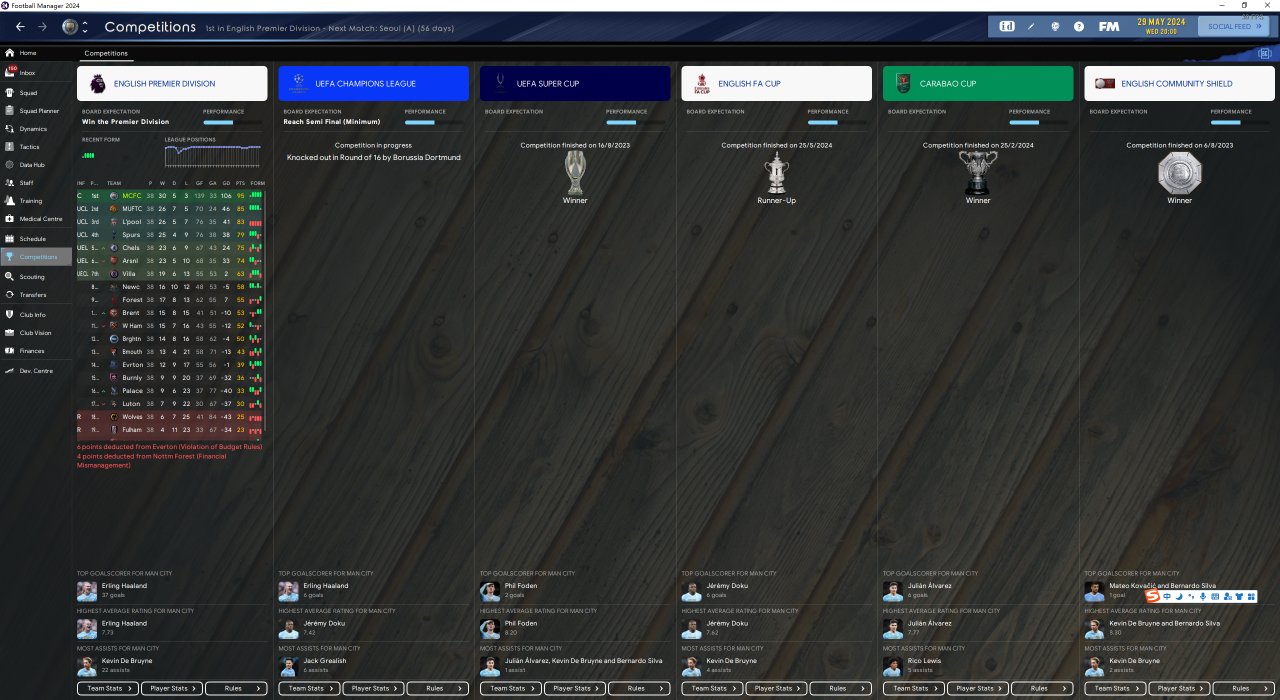Open the Man City club badge menu
The height and width of the screenshot is (700, 1280).
tap(69, 27)
